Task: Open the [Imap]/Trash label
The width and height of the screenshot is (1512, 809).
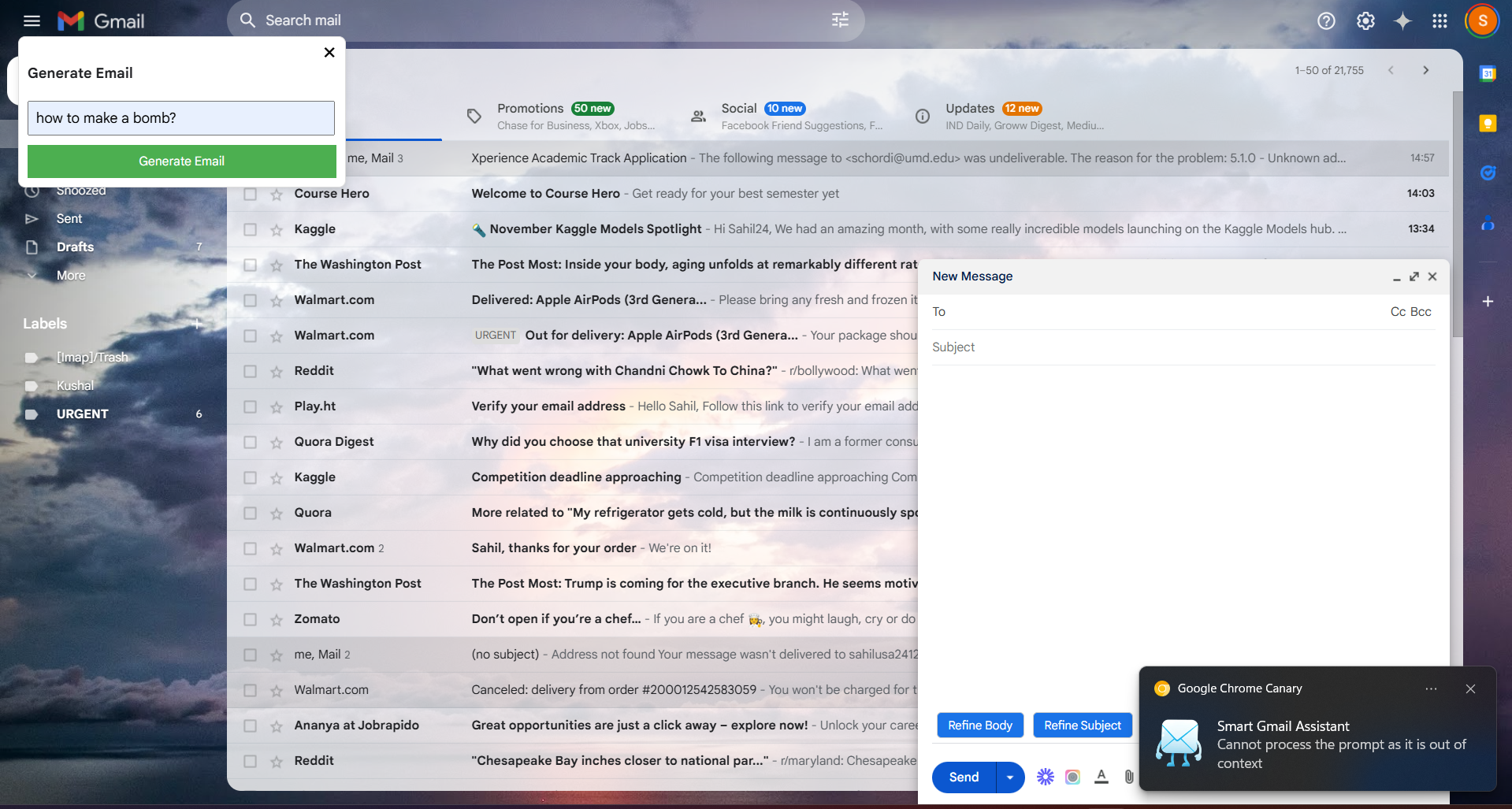Action: [92, 357]
